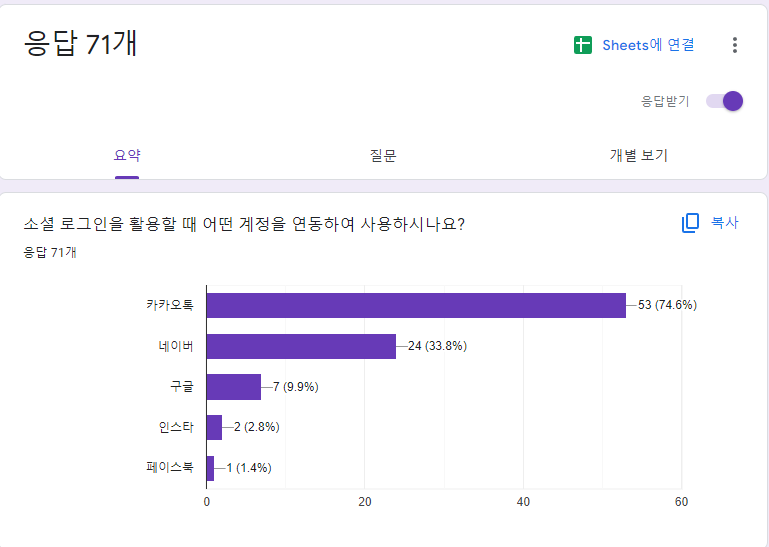
Task: Click the 복사 button label
Action: point(724,223)
